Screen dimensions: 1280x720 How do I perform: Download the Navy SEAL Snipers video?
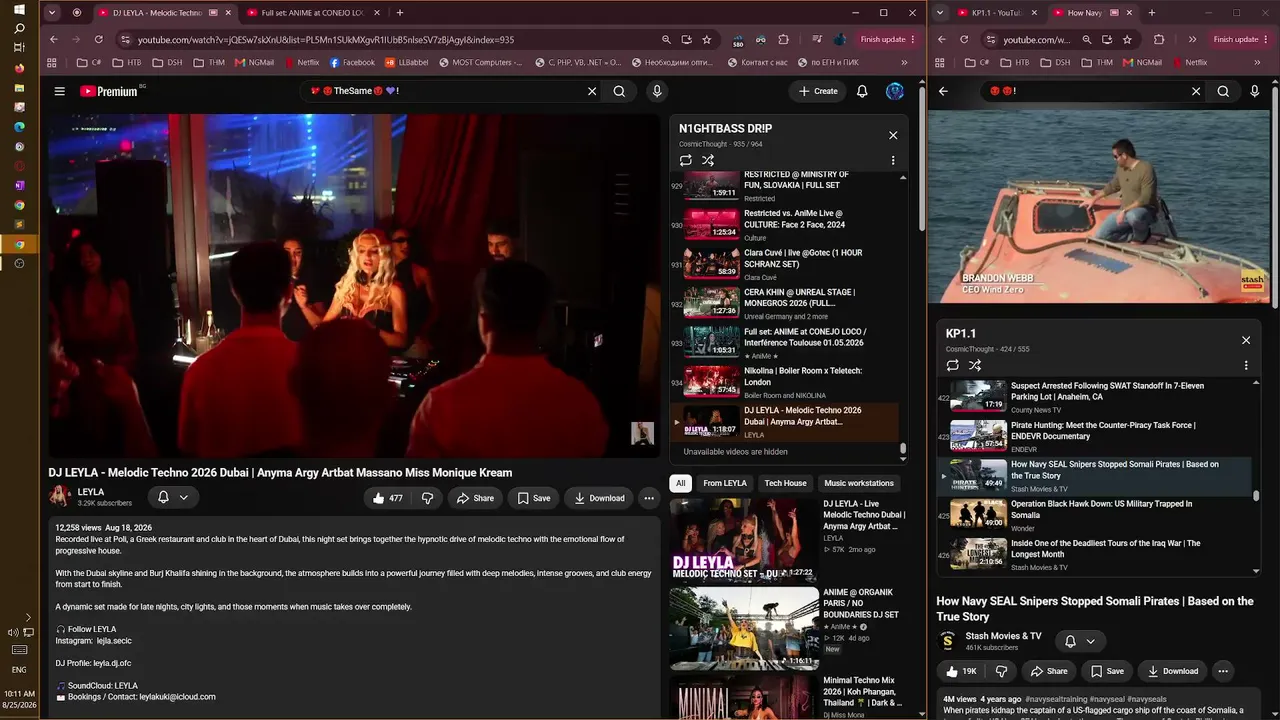tap(1172, 671)
